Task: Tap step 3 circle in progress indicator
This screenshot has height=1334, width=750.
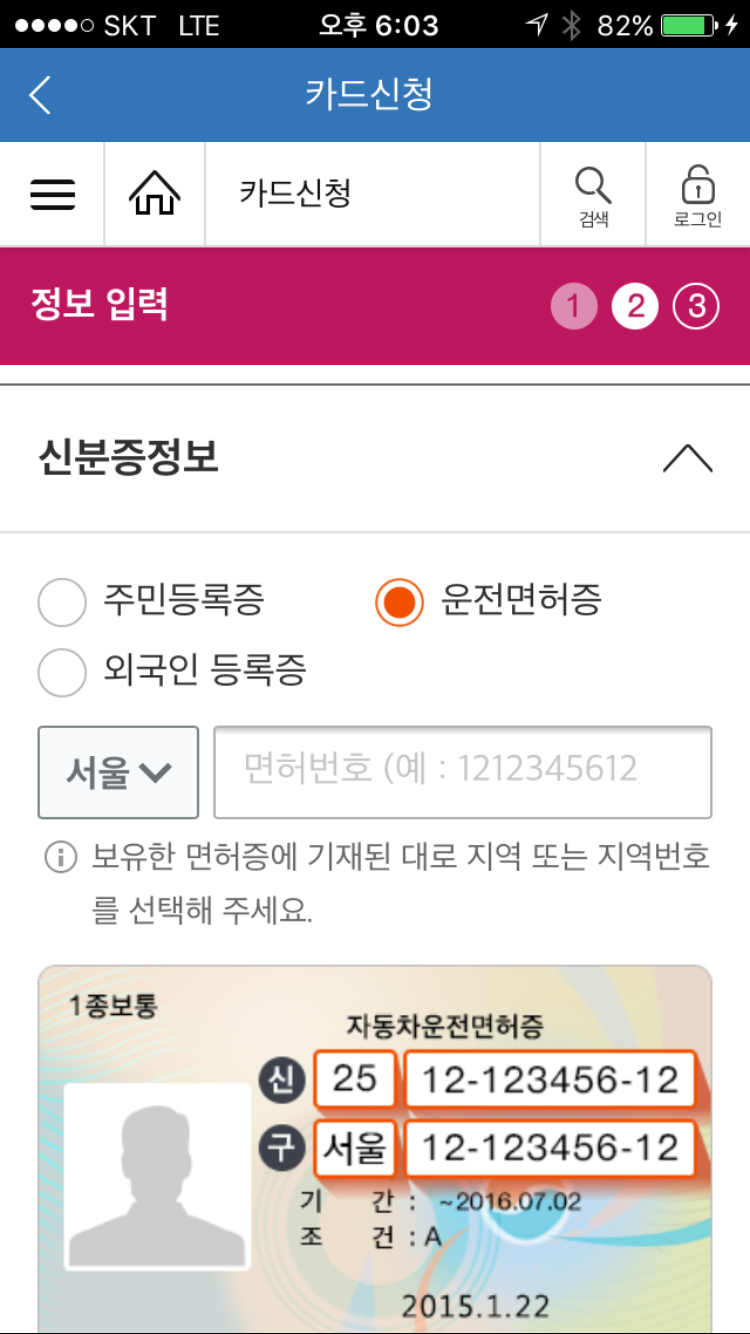Action: [697, 306]
